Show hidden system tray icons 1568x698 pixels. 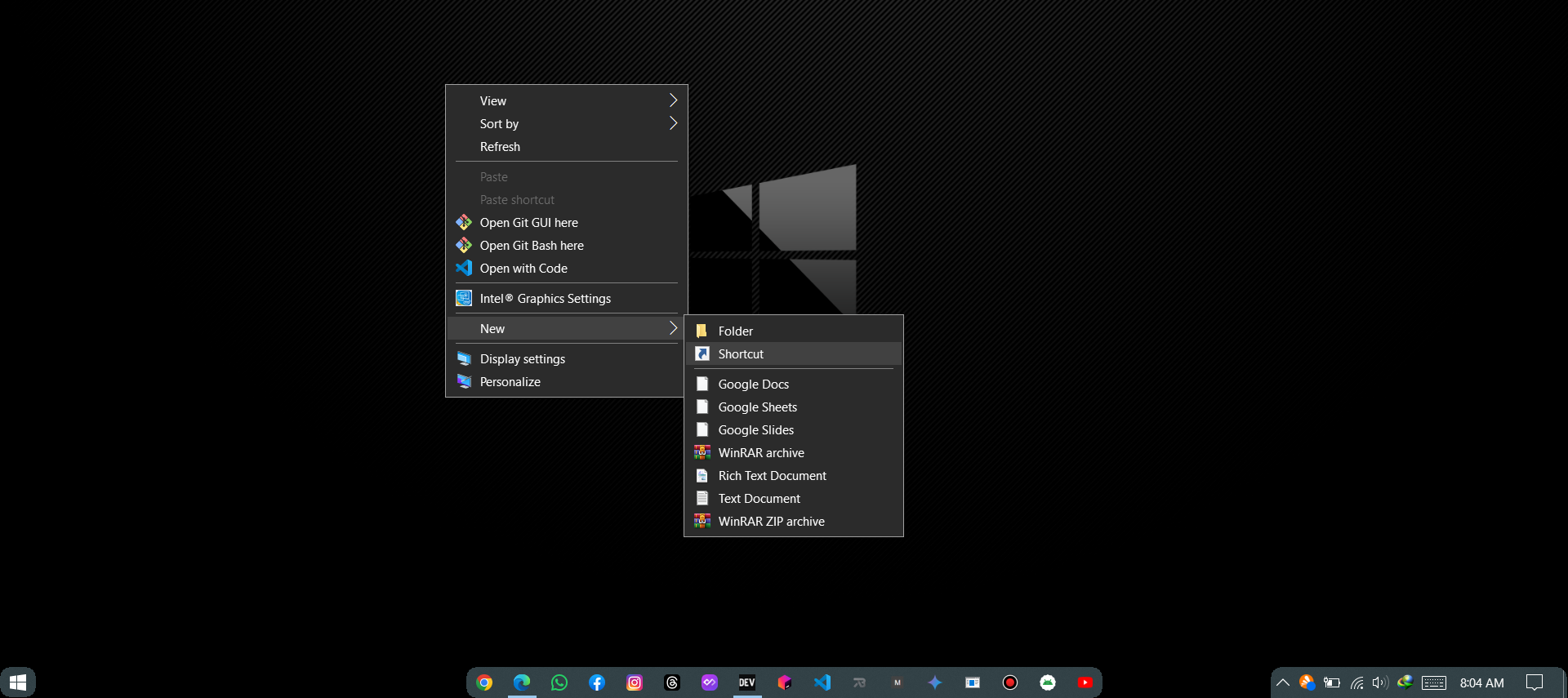[x=1283, y=682]
